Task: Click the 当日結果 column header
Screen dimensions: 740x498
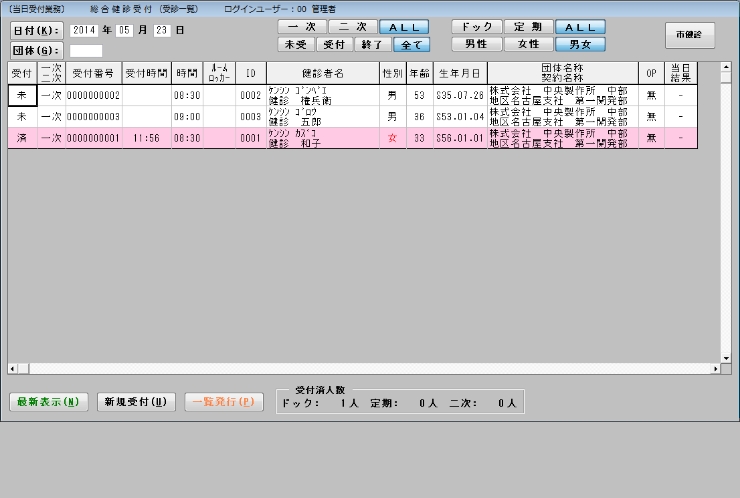Action: [x=681, y=73]
